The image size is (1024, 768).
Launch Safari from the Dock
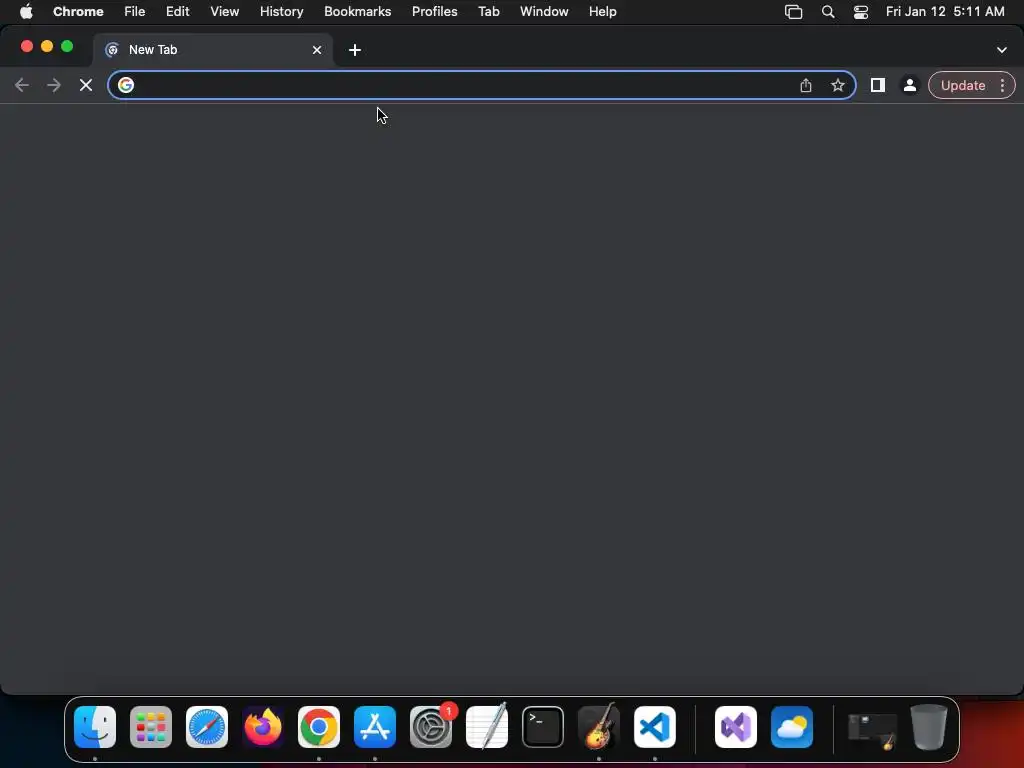(x=207, y=727)
